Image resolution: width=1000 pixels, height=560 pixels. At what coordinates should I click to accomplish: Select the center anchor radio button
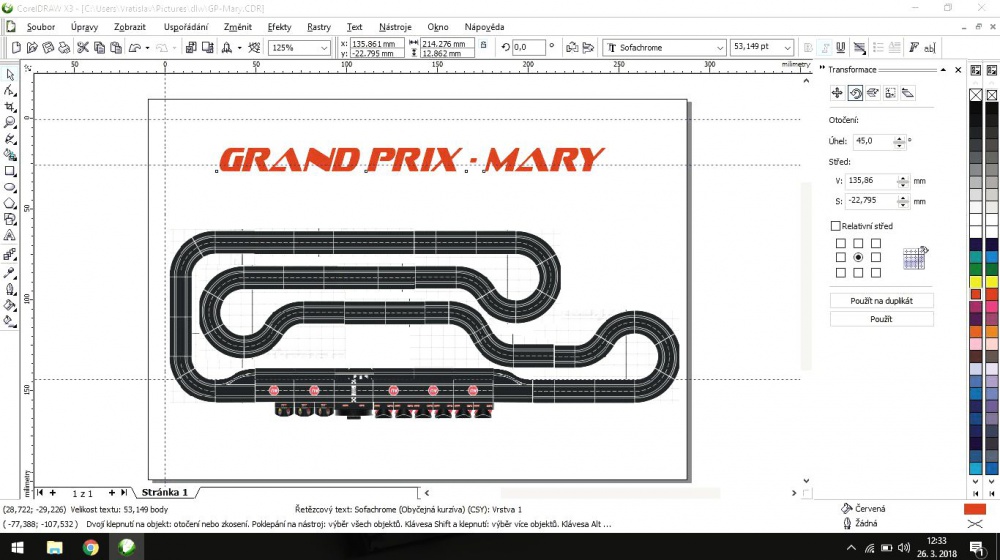[858, 257]
